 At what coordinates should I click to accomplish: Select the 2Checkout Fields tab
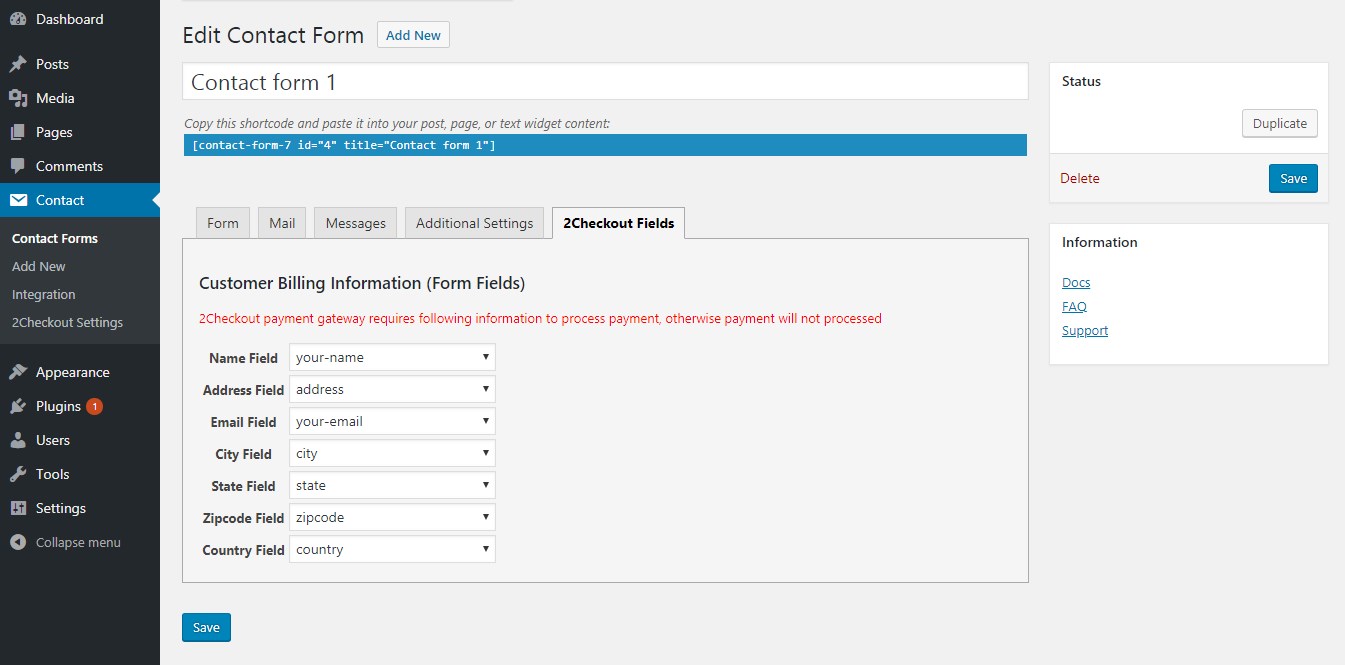[x=618, y=223]
